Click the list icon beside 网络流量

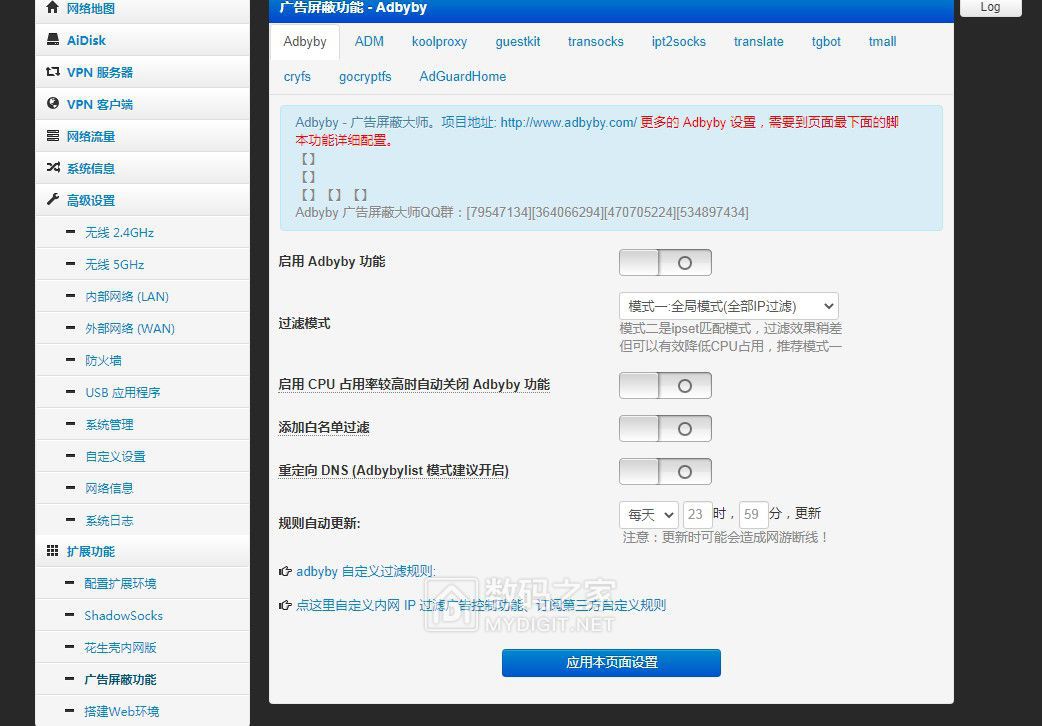point(52,136)
